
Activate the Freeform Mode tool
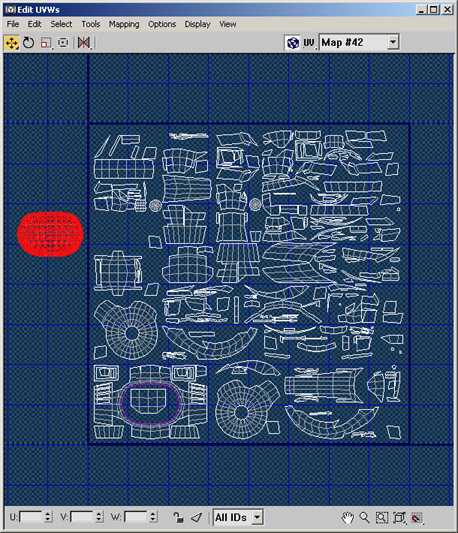click(63, 43)
